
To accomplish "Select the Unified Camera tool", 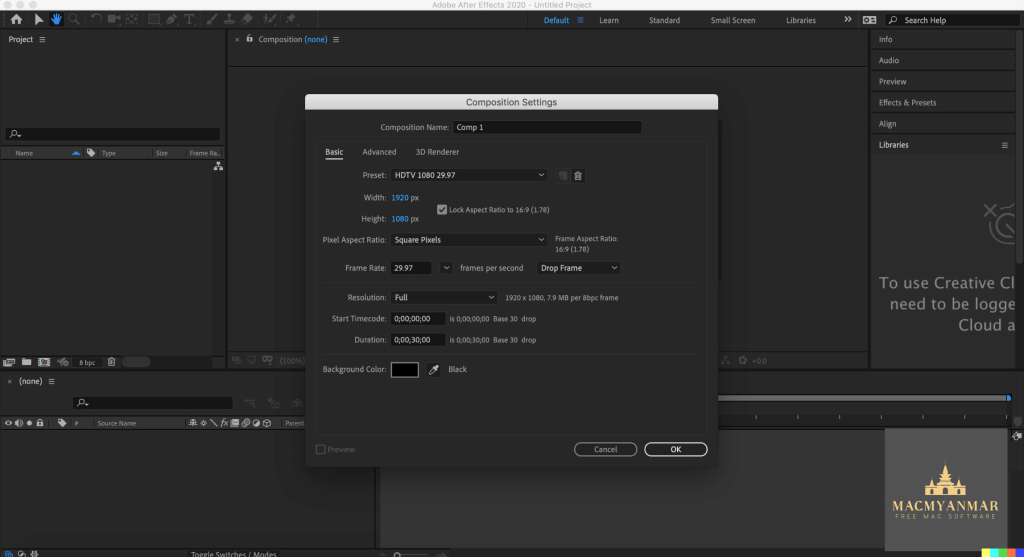I will (x=114, y=20).
